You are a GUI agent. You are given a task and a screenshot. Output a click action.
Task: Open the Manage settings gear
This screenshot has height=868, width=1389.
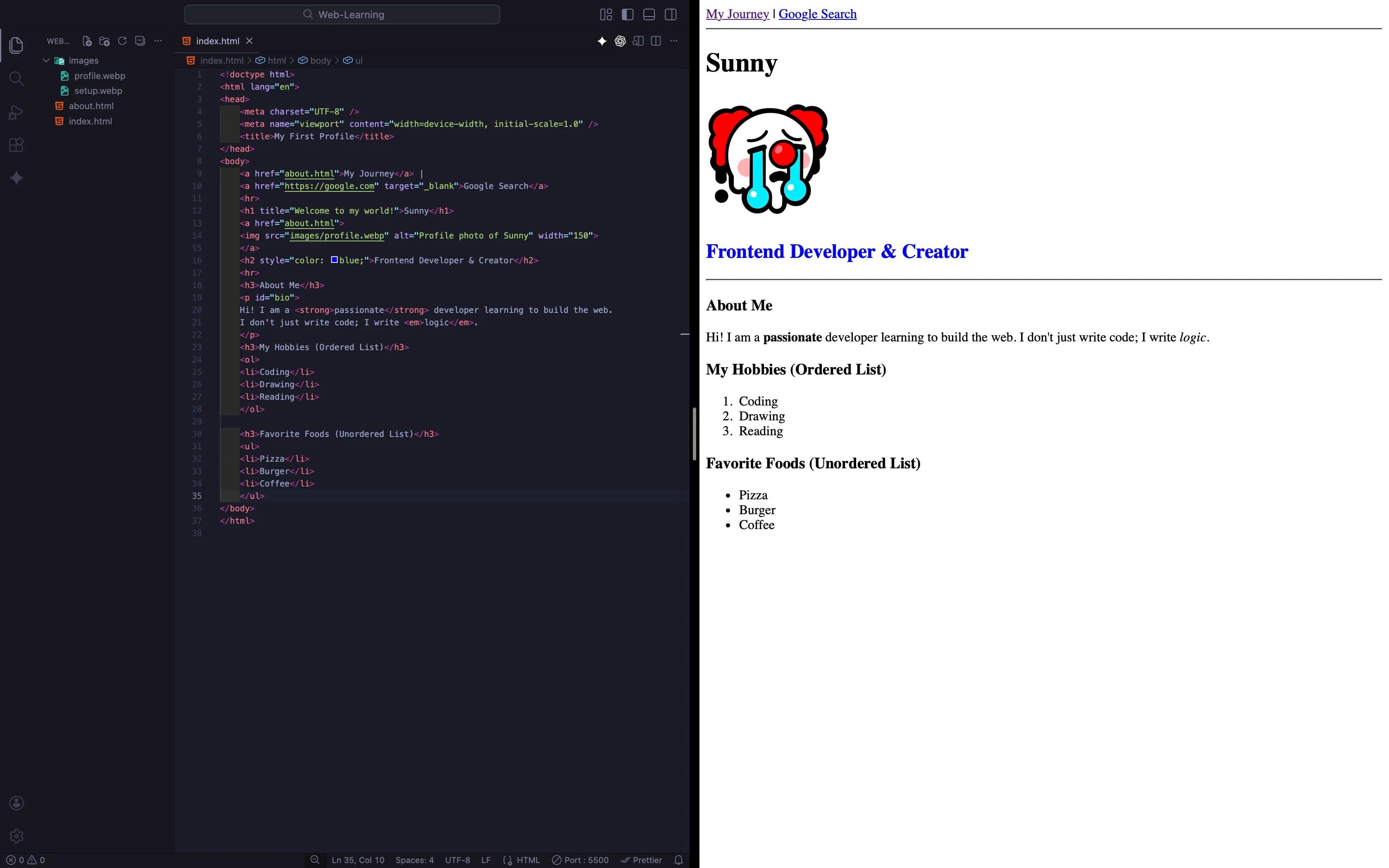16,836
